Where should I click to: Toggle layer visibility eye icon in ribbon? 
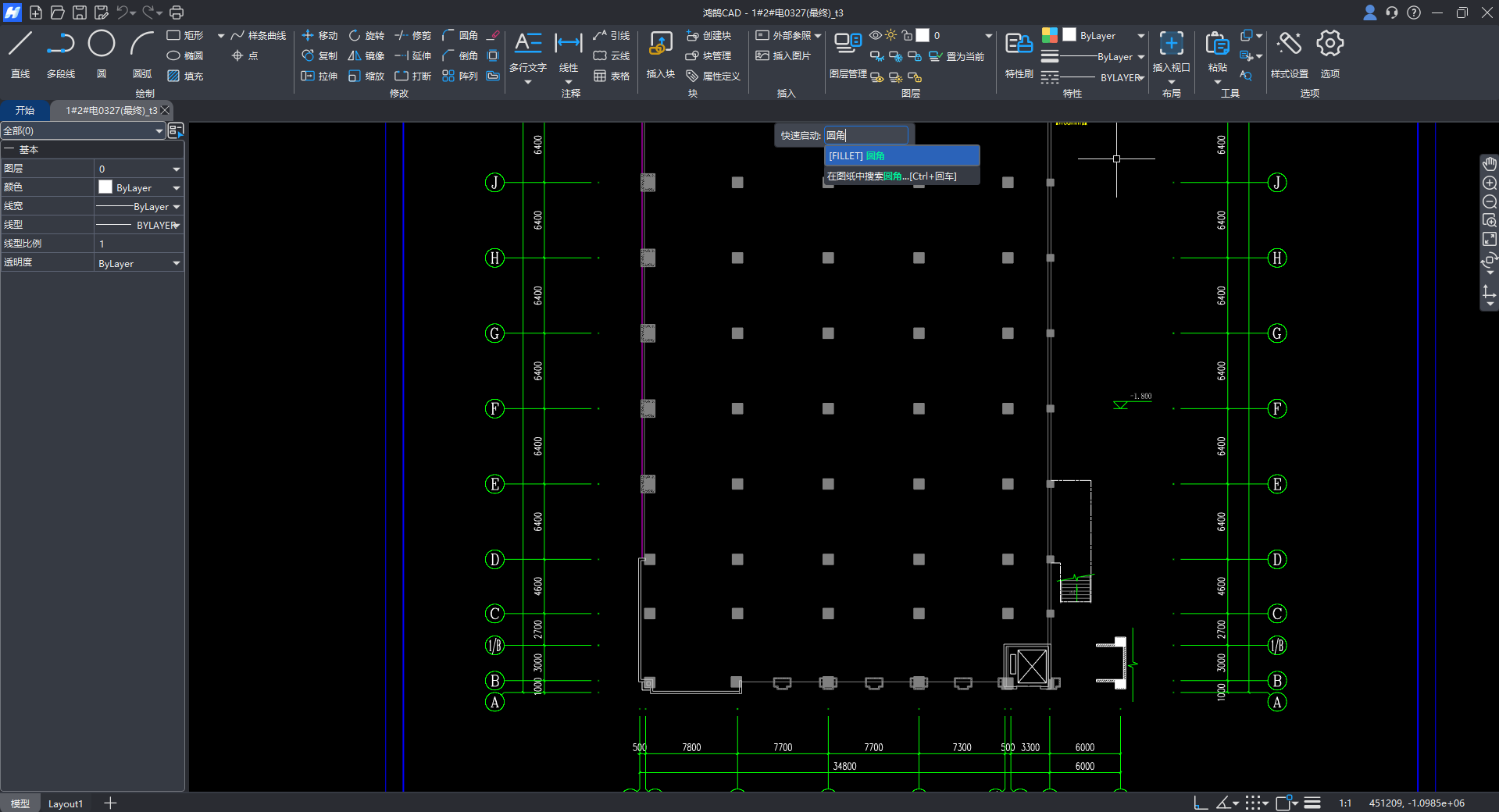(876, 35)
